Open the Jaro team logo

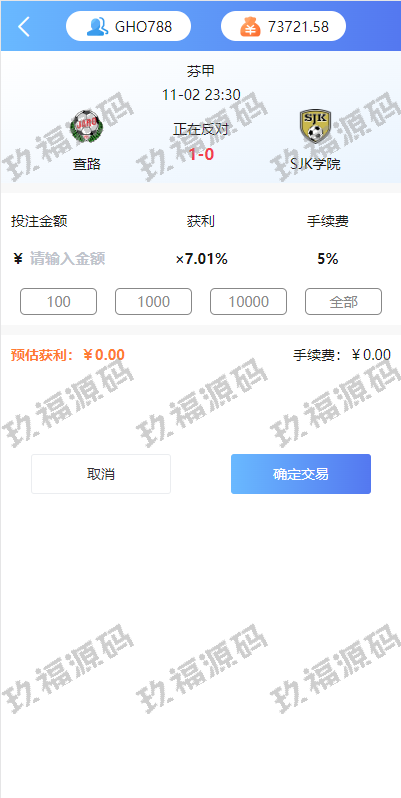click(x=87, y=127)
